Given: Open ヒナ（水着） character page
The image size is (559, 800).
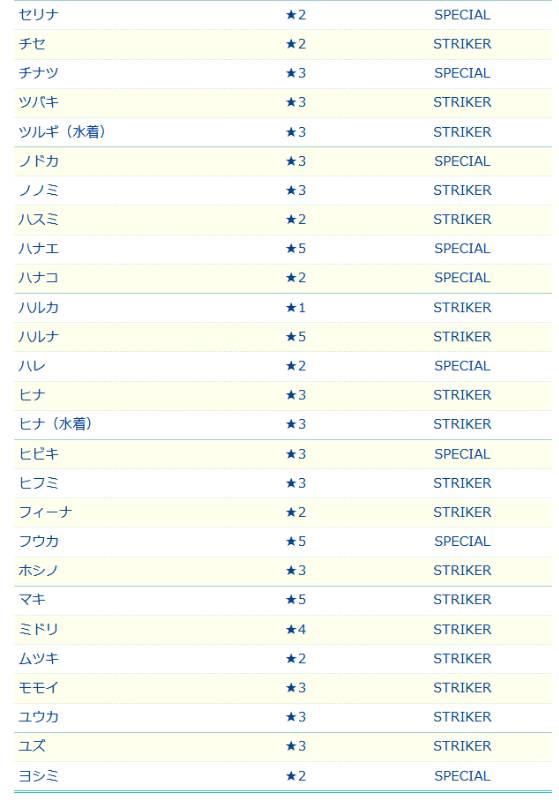Looking at the screenshot, I should coord(55,424).
